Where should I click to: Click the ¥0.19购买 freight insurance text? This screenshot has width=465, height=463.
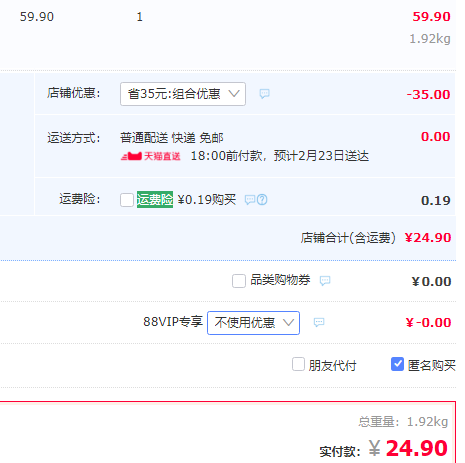207,200
